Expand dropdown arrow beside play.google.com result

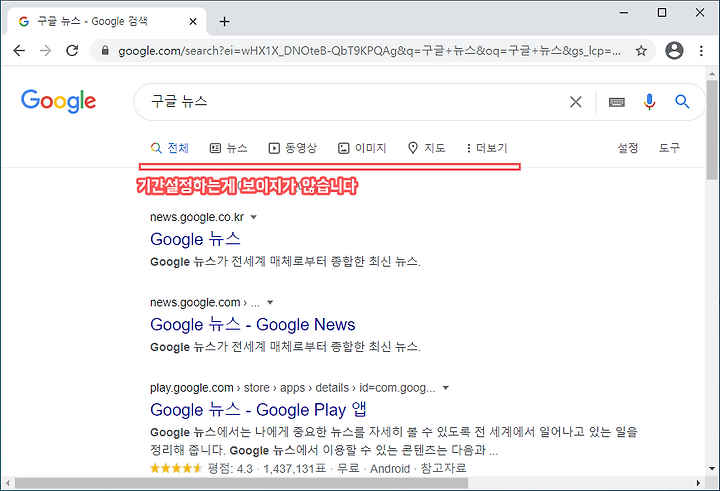[445, 388]
